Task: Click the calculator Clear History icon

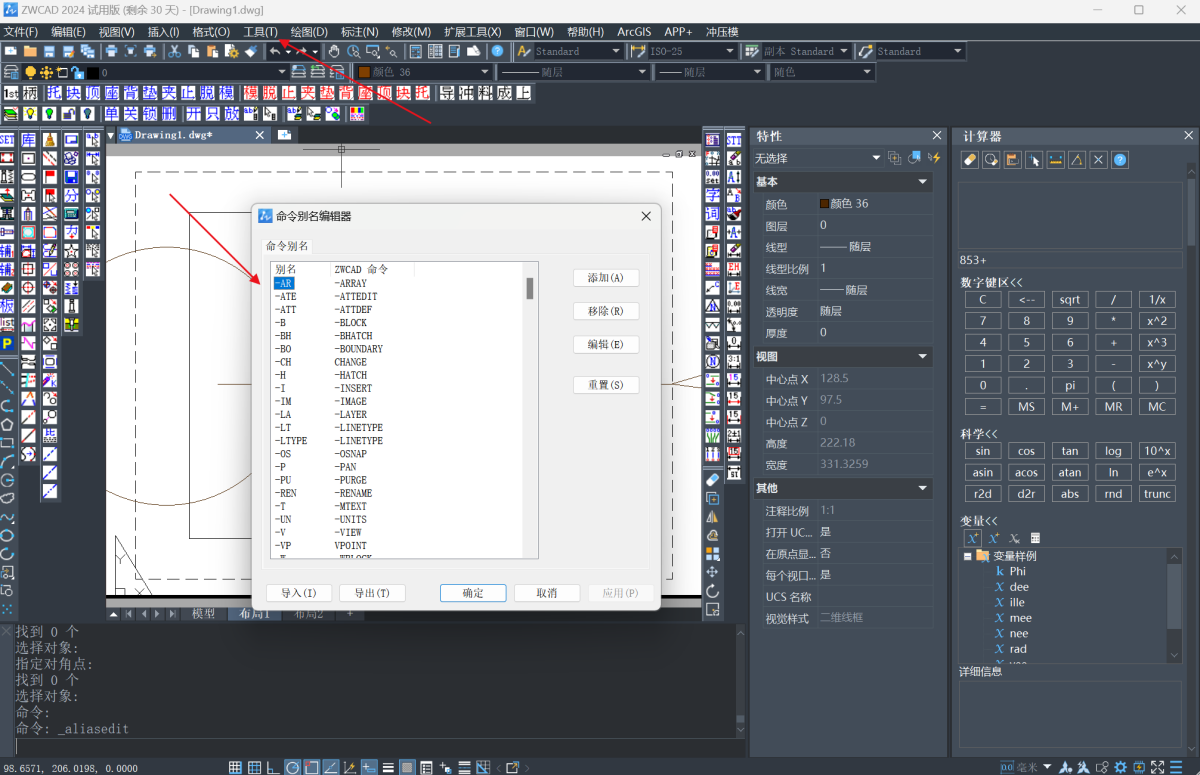Action: pyautogui.click(x=991, y=159)
